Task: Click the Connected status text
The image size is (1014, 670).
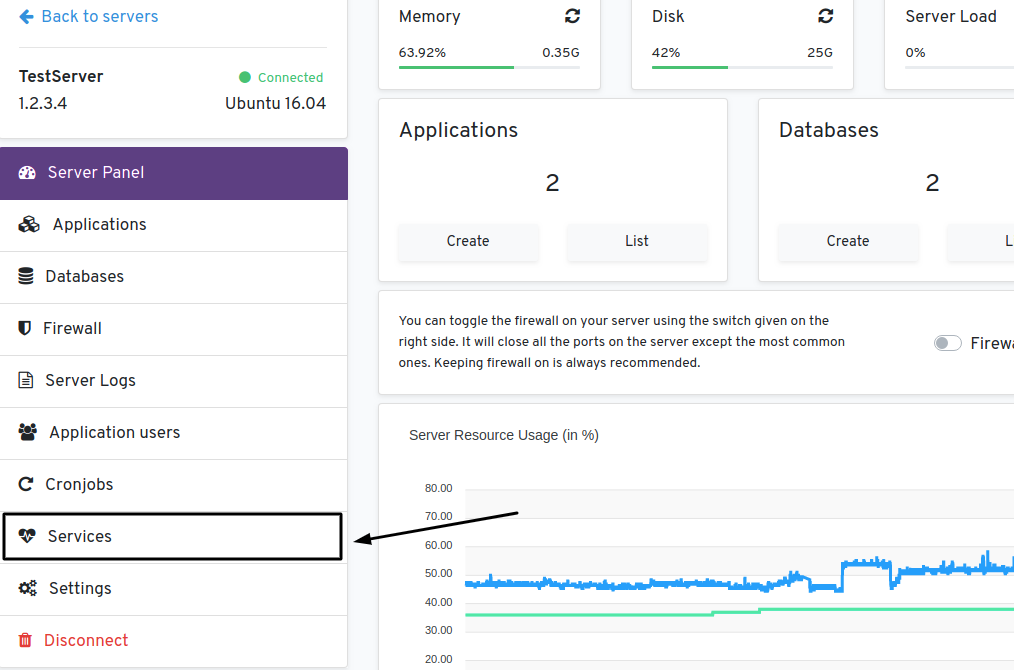Action: (x=290, y=78)
